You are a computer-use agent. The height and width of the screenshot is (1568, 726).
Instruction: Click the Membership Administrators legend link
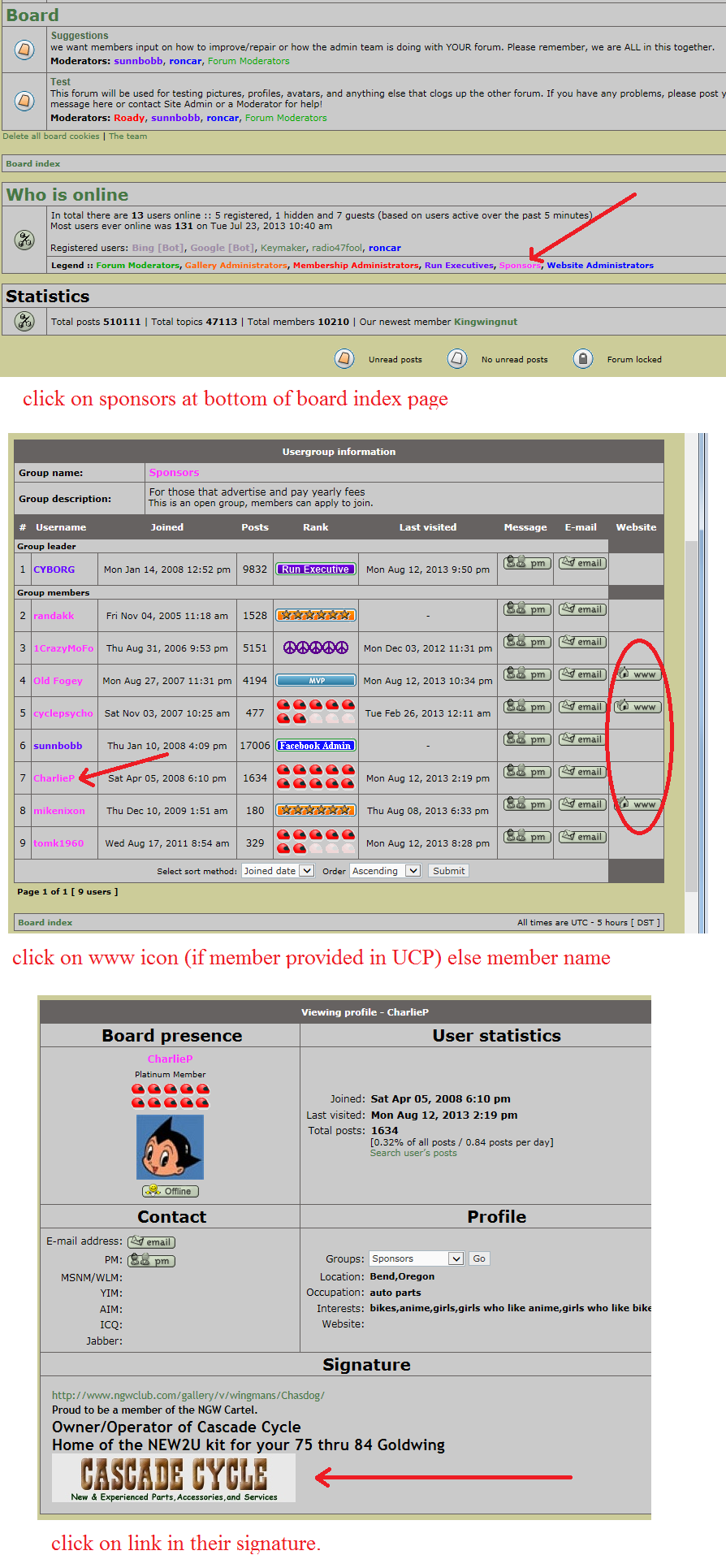[x=356, y=266]
